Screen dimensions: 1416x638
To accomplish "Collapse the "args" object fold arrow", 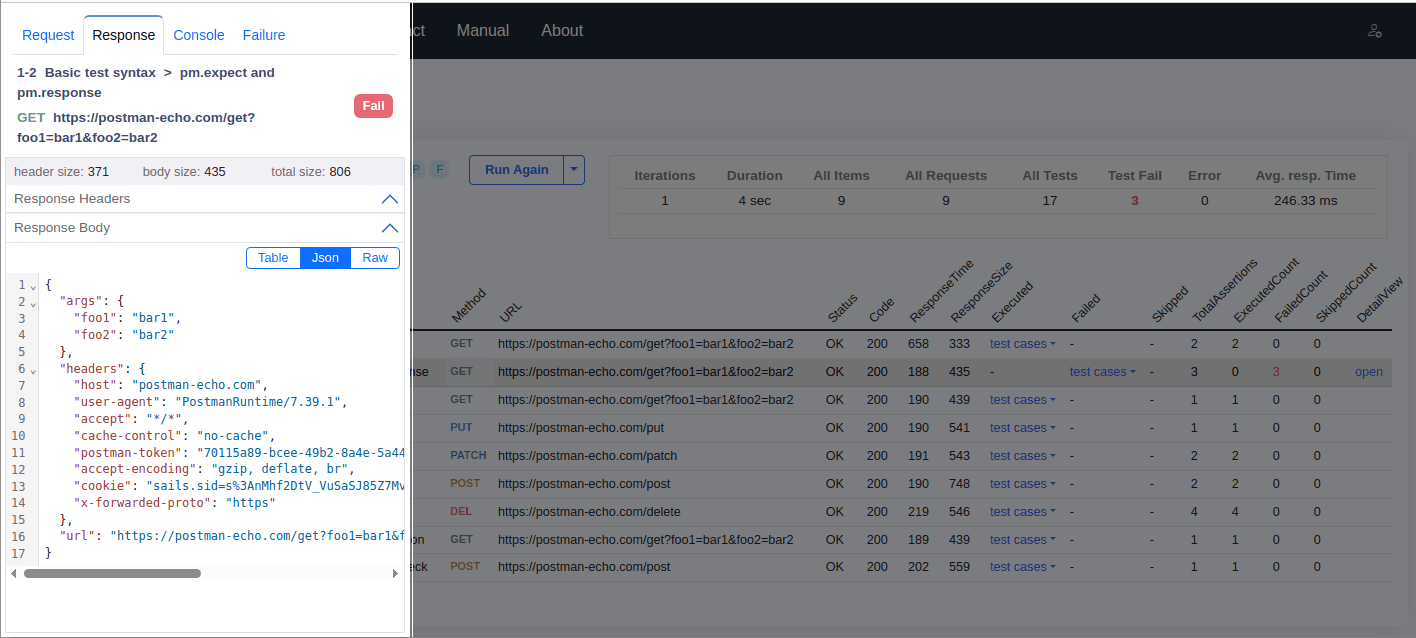I will click(33, 303).
